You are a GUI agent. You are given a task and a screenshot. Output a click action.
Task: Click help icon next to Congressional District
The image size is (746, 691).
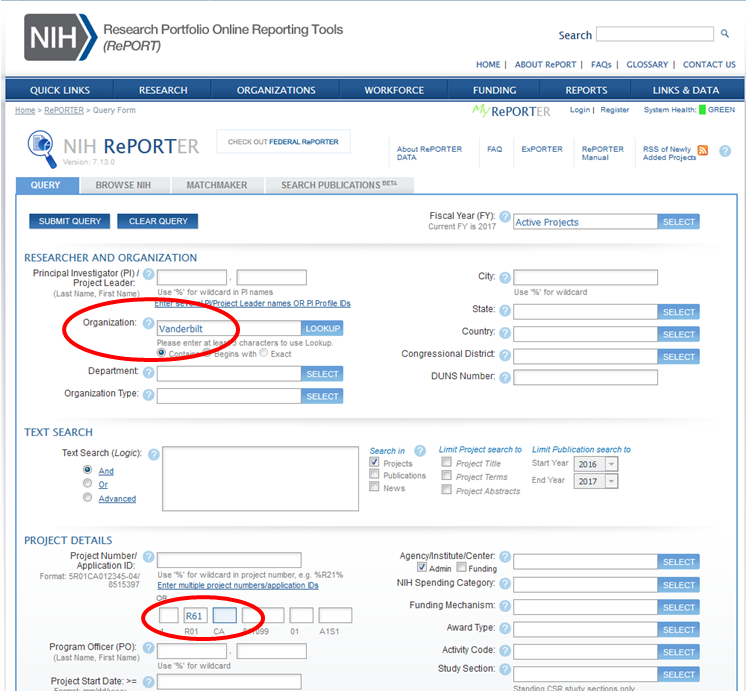click(505, 355)
